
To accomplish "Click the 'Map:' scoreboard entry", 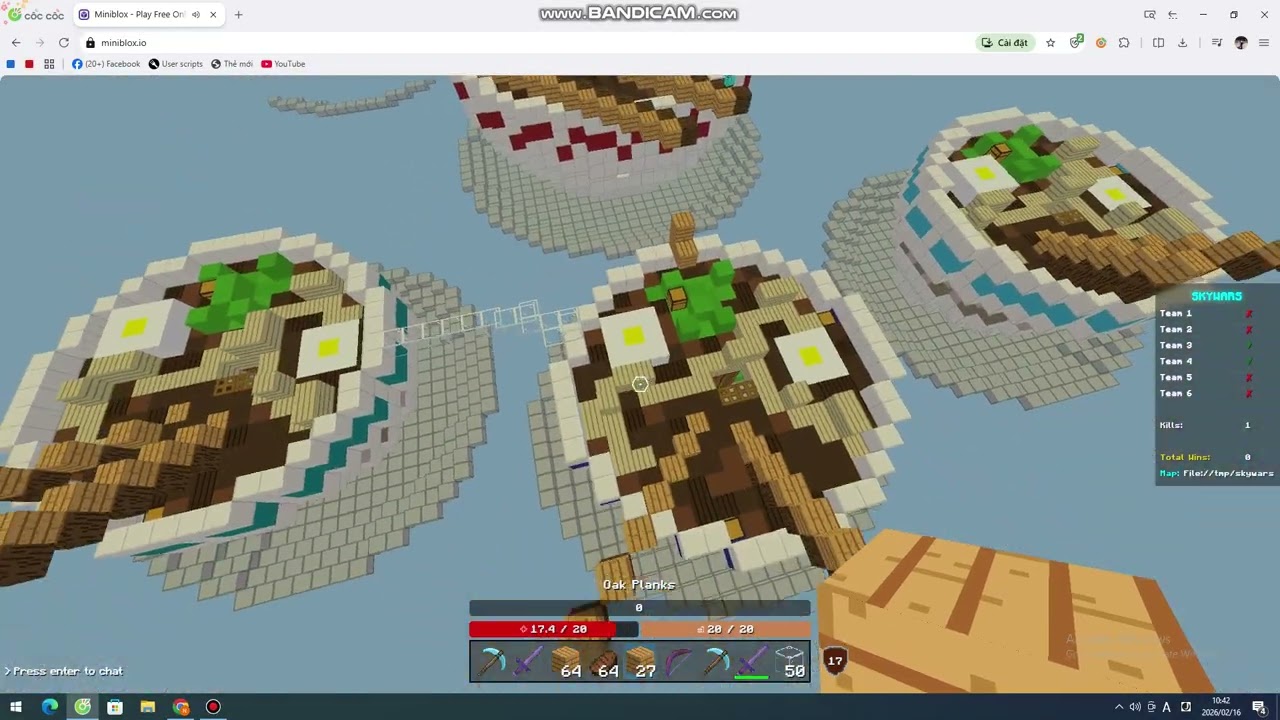I will pyautogui.click(x=1217, y=473).
